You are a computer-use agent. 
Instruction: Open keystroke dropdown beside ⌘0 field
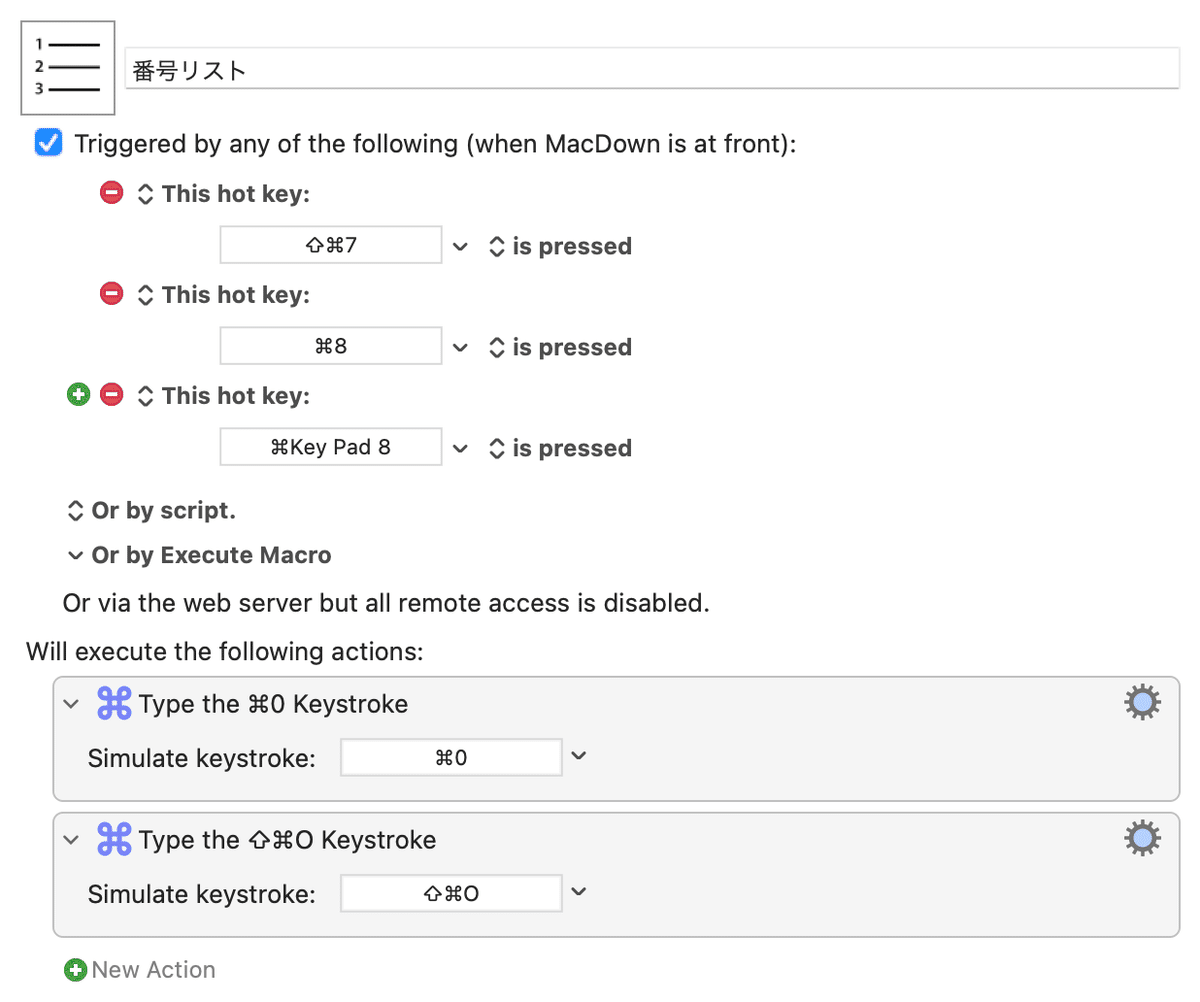coord(578,756)
